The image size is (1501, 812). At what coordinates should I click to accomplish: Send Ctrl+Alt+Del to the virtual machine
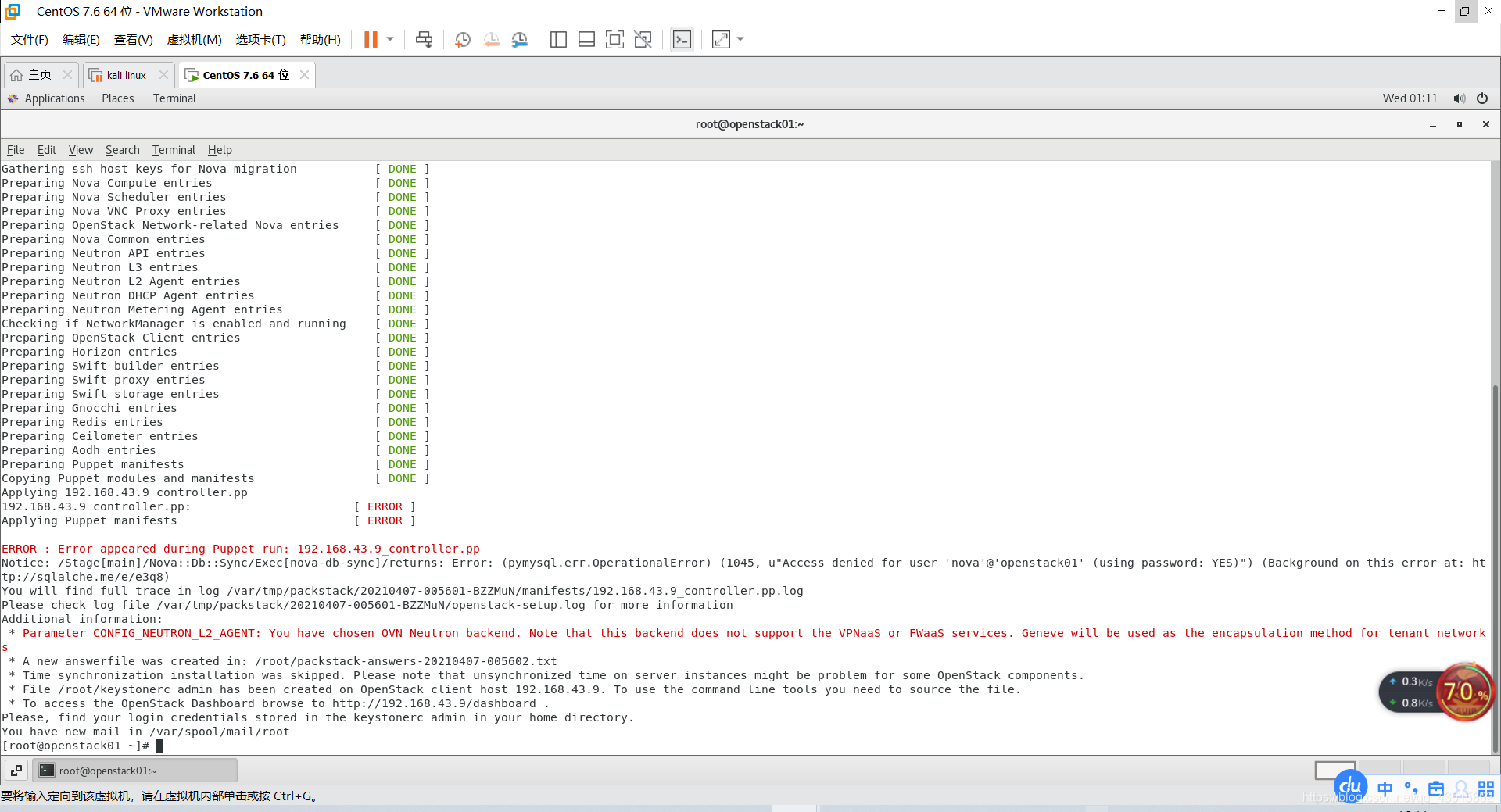(x=424, y=39)
